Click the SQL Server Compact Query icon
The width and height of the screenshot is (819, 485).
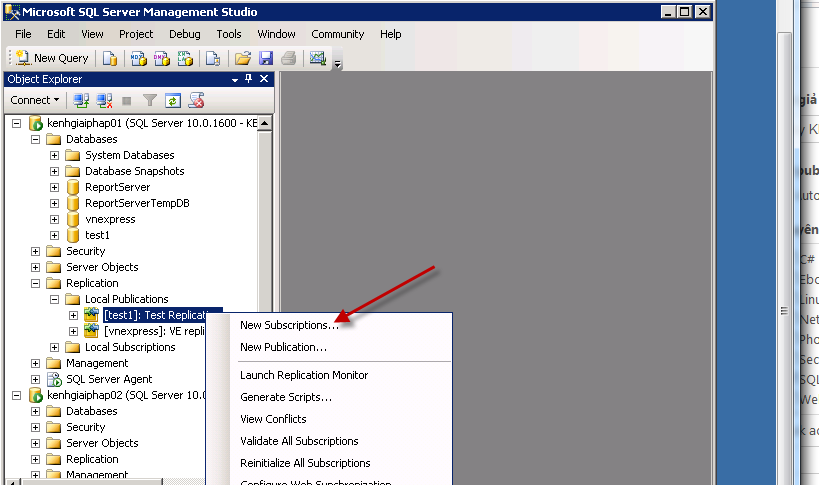click(213, 58)
